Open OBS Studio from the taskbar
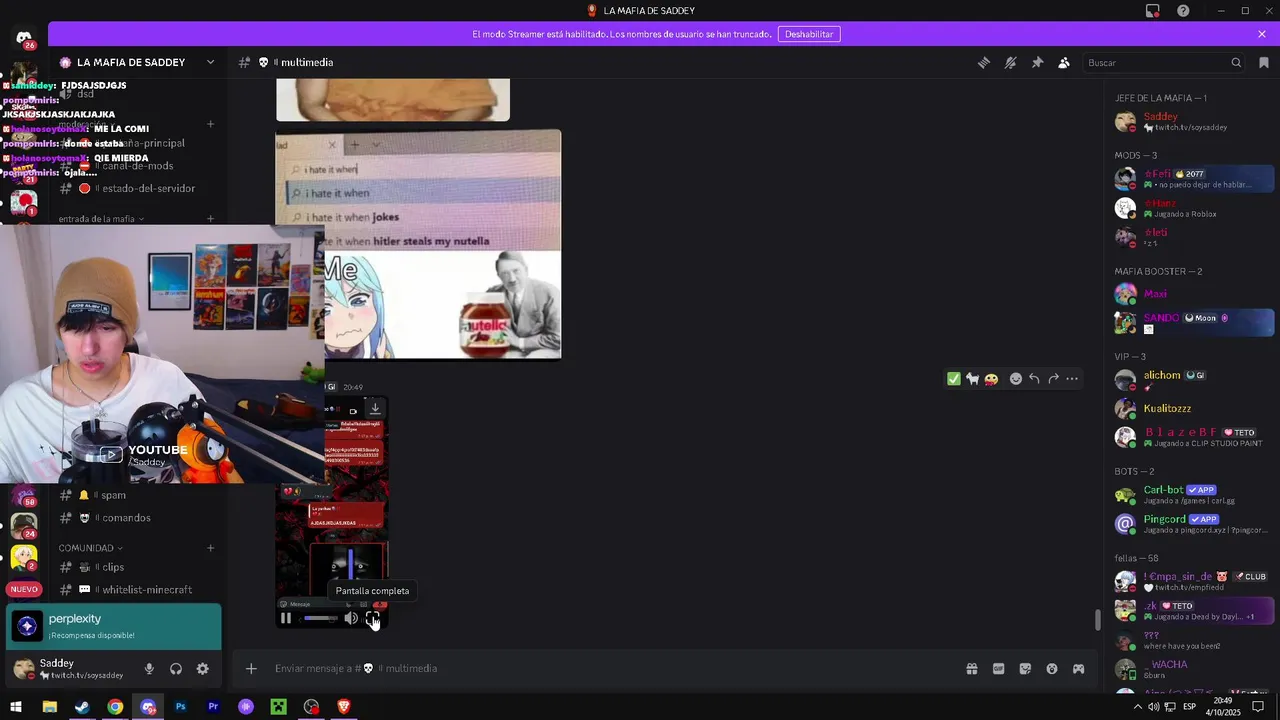 pos(311,707)
